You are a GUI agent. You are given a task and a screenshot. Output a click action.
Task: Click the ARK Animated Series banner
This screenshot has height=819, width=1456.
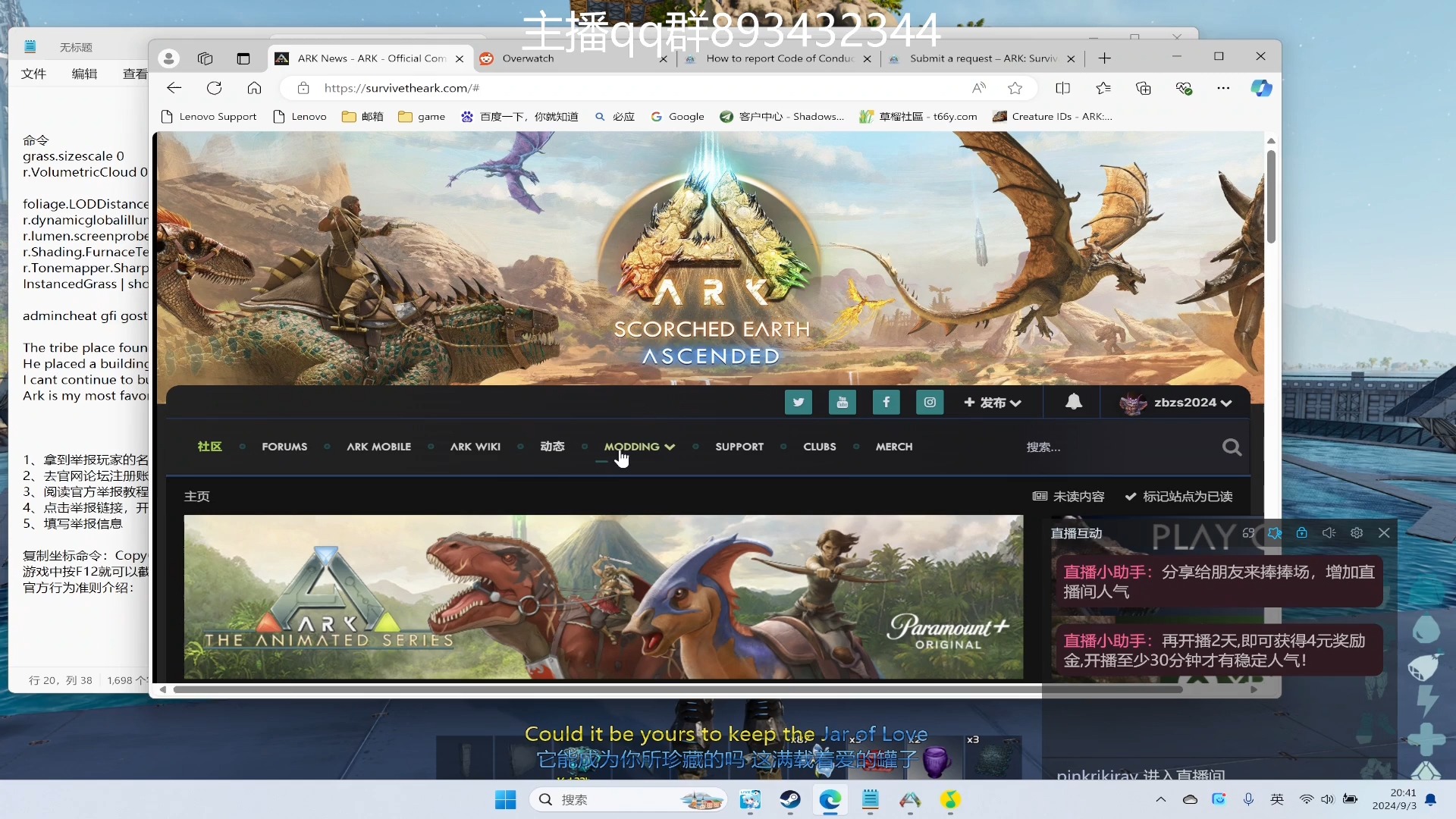[603, 597]
